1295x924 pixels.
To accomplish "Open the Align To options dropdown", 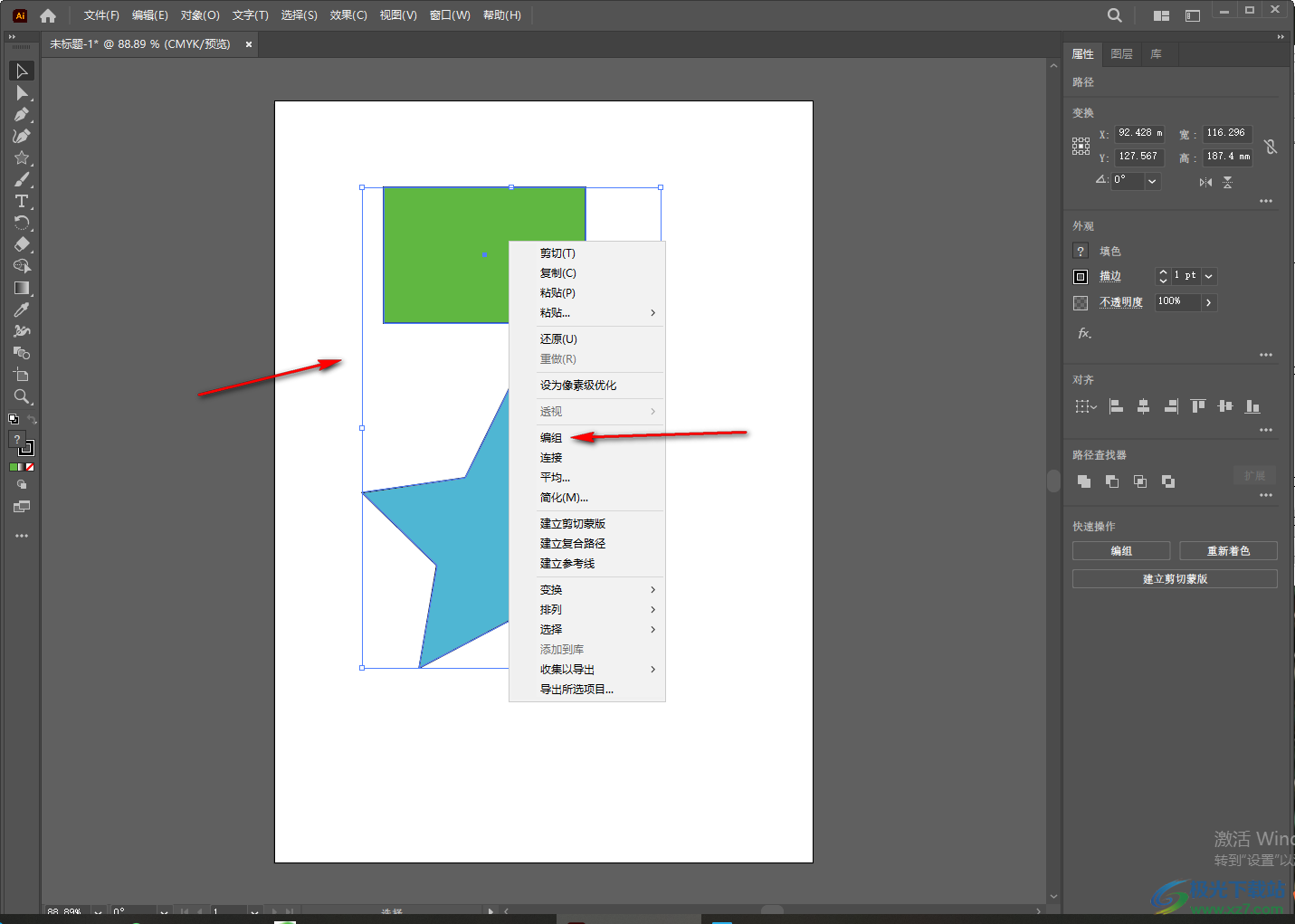I will click(1085, 406).
